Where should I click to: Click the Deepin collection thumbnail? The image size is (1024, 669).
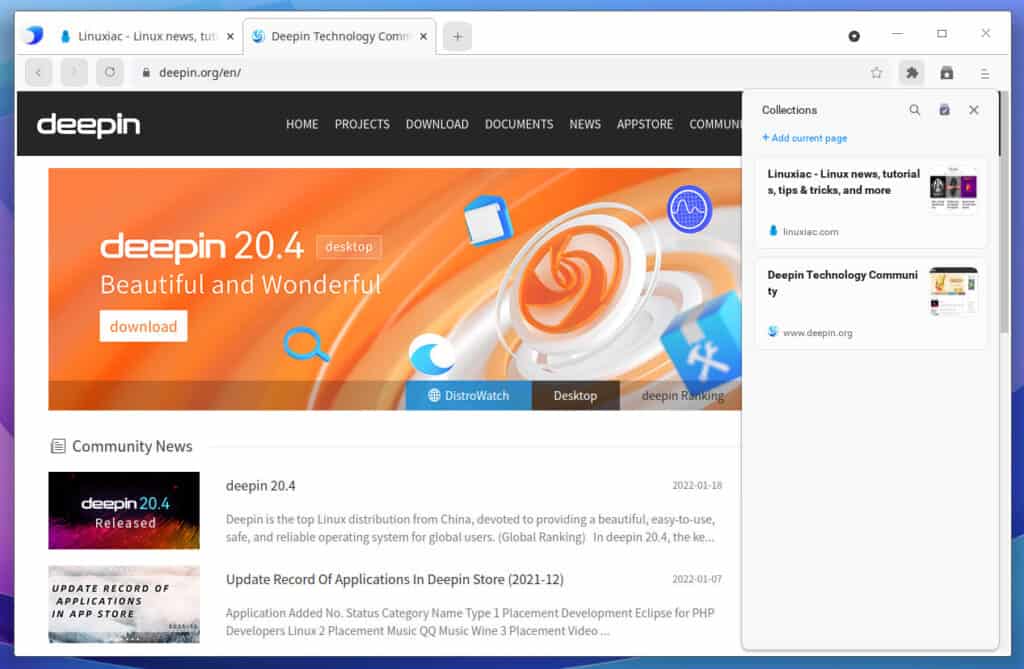[x=953, y=290]
